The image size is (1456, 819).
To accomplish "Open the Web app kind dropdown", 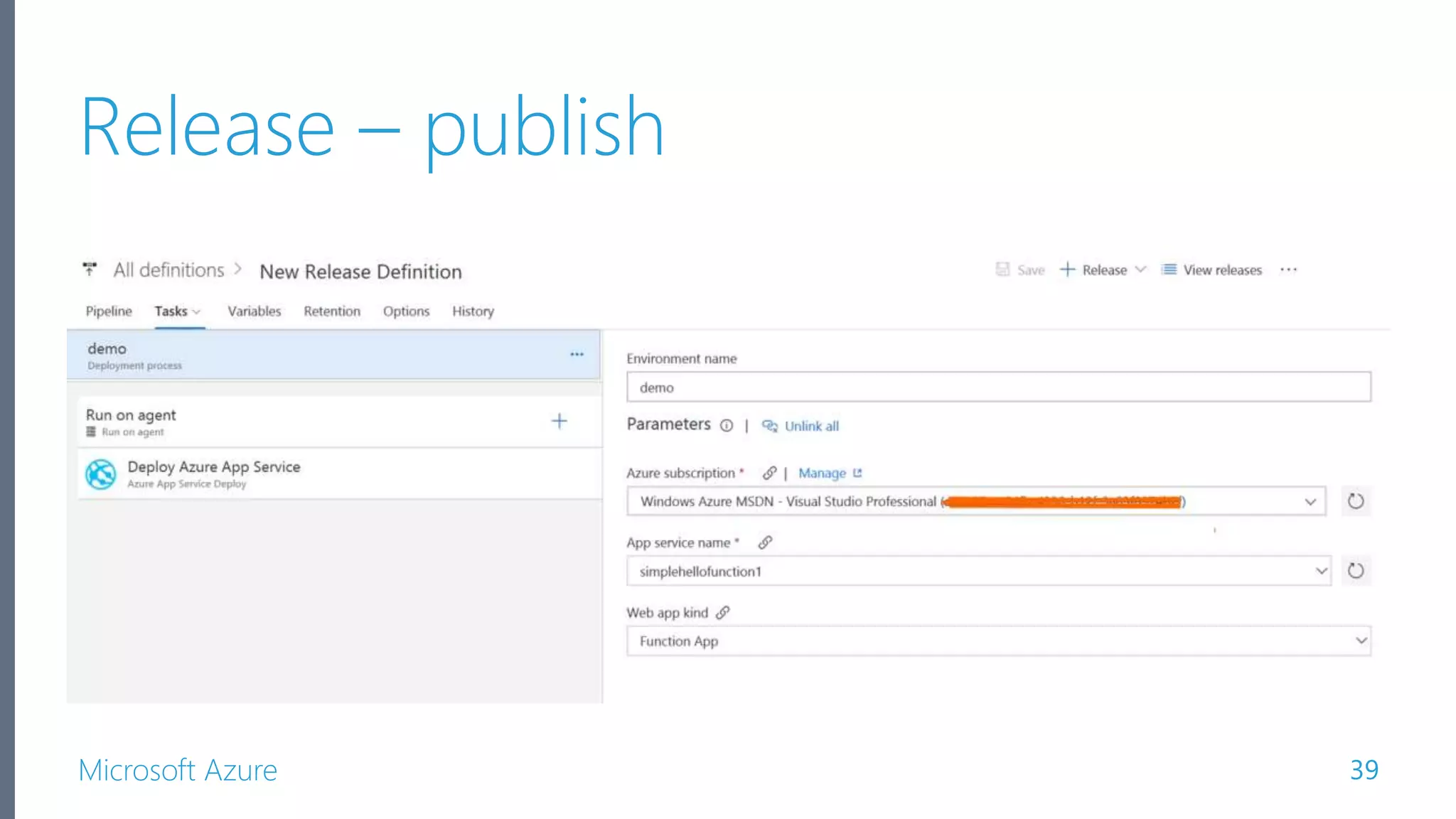I will point(1361,641).
